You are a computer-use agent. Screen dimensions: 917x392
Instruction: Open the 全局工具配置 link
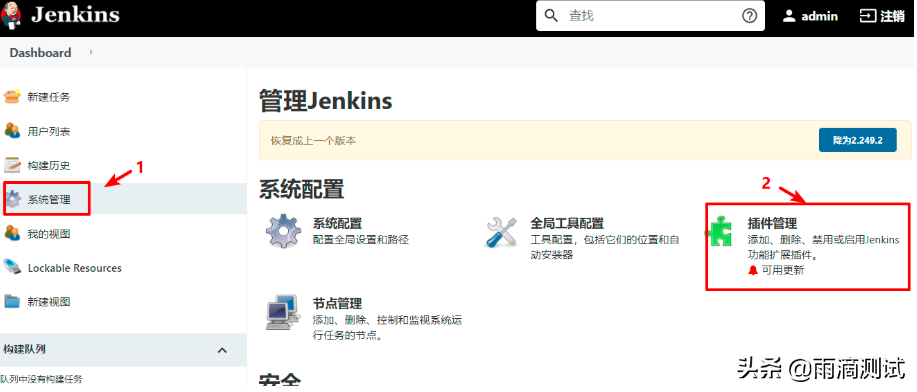tap(567, 223)
